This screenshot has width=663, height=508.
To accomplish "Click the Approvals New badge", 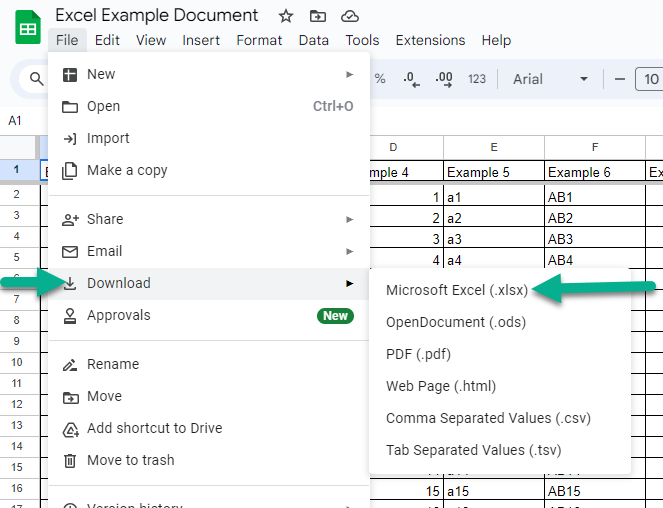I will coord(335,316).
